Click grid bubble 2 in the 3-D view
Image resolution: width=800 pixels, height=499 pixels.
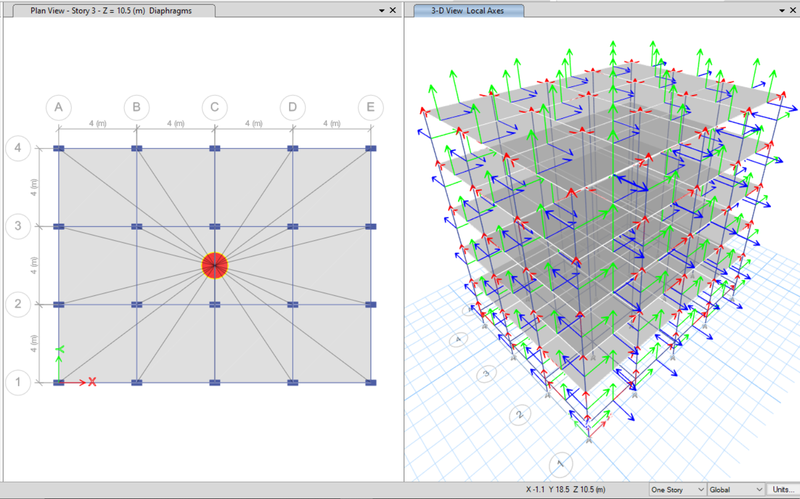(x=520, y=415)
